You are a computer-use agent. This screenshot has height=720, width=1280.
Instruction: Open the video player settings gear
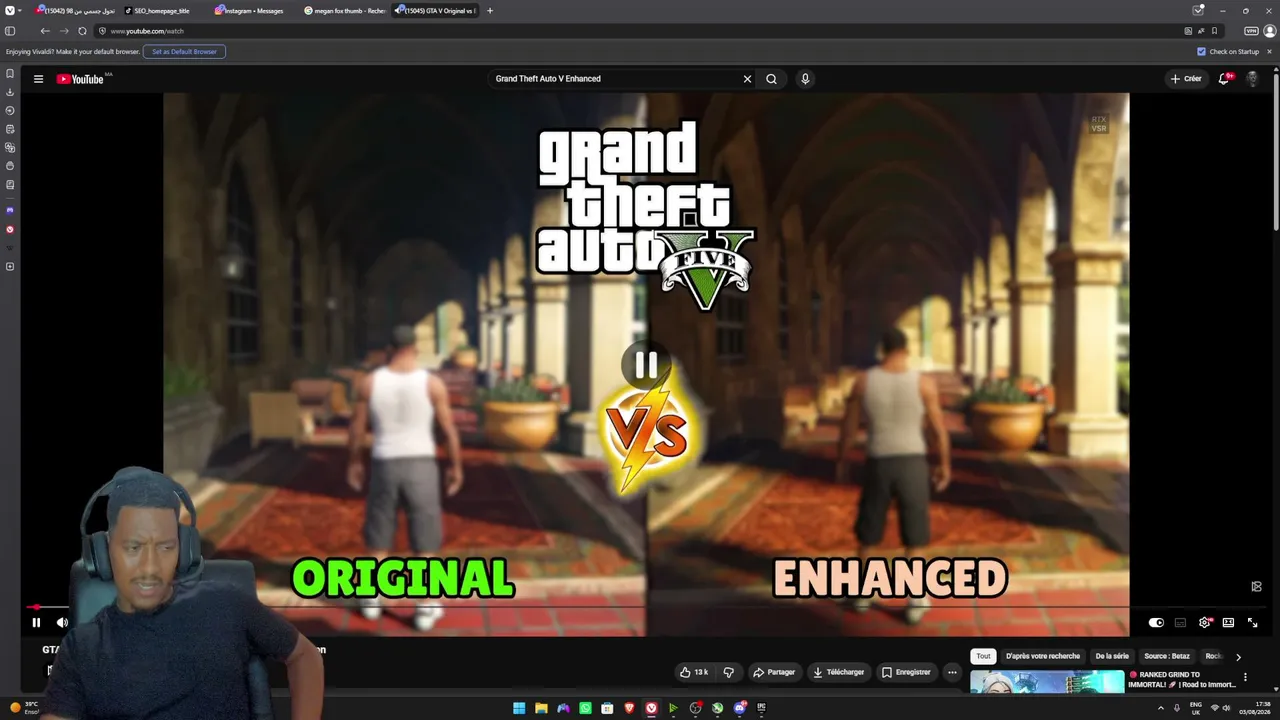click(x=1204, y=622)
